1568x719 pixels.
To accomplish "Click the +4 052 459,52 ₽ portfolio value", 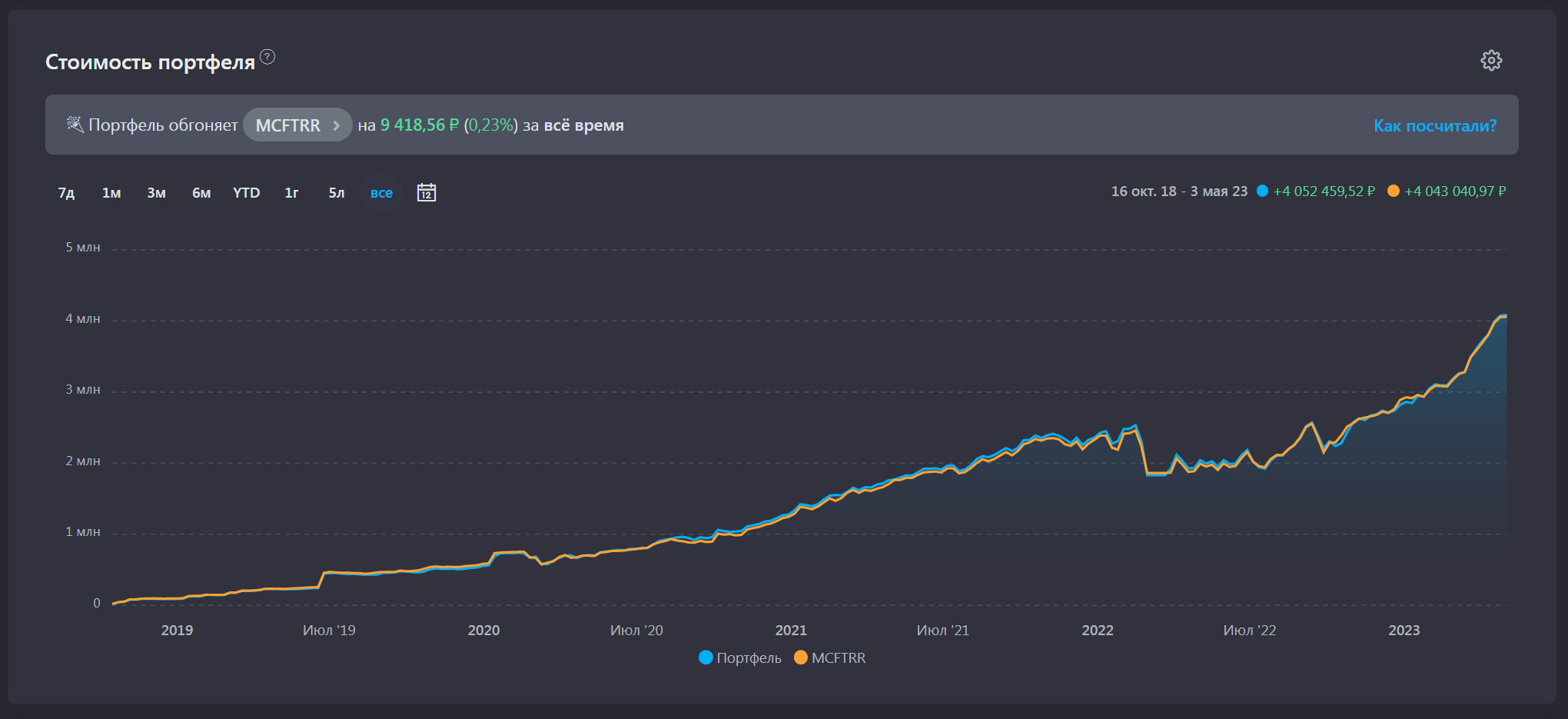I will coord(1324,191).
